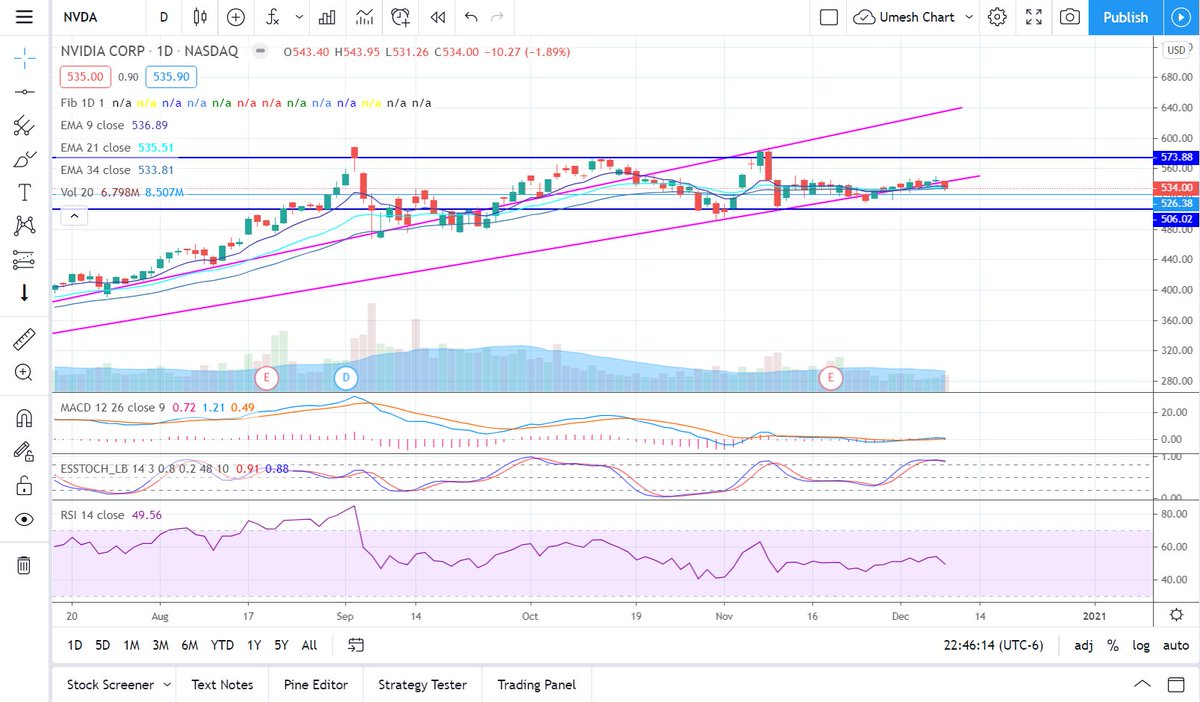The width and height of the screenshot is (1200, 702).
Task: Select the 5Y date range
Action: [x=282, y=645]
